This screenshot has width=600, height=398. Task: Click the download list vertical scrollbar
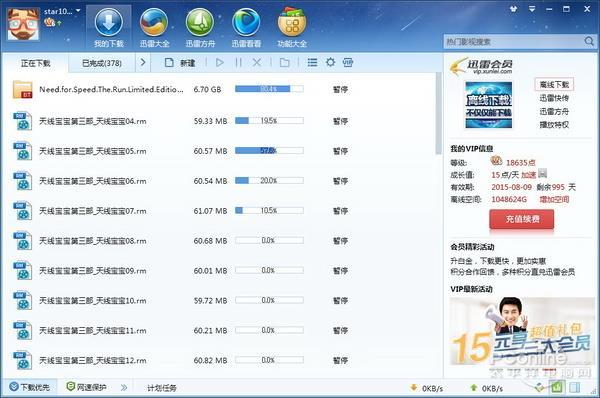(439, 113)
